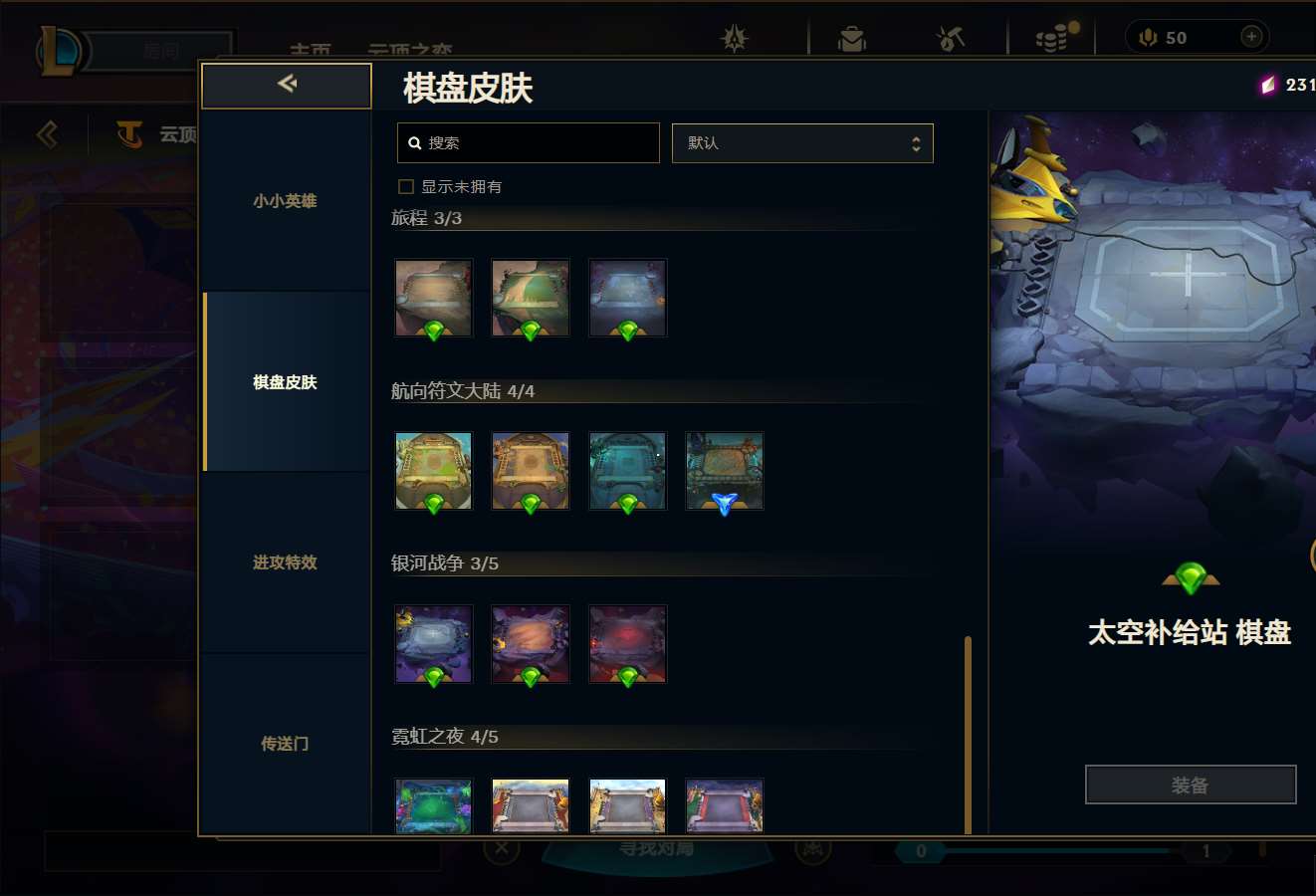The height and width of the screenshot is (896, 1316).
Task: Click the left double-chevron collapse arrow
Action: [47, 133]
